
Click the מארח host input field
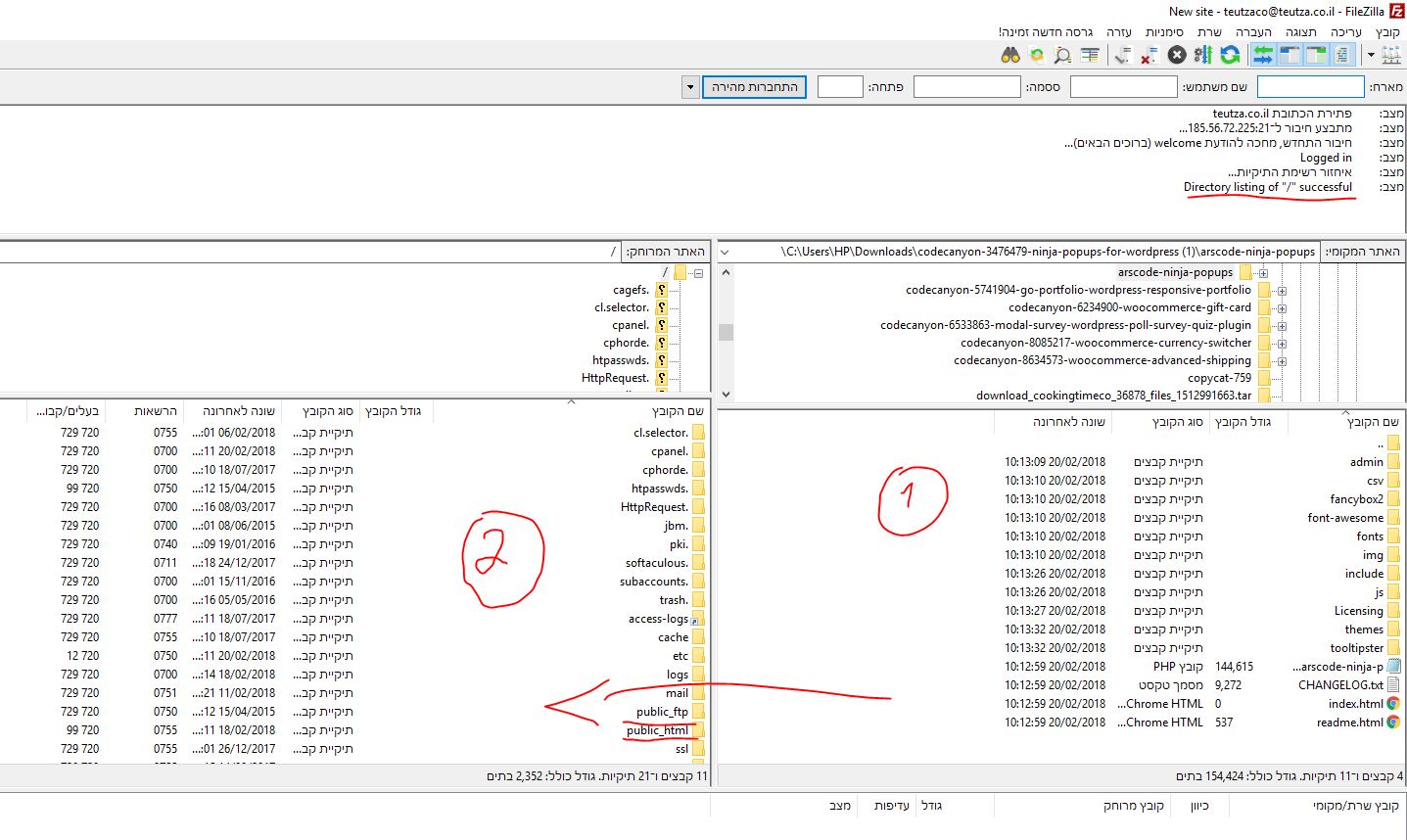1311,87
